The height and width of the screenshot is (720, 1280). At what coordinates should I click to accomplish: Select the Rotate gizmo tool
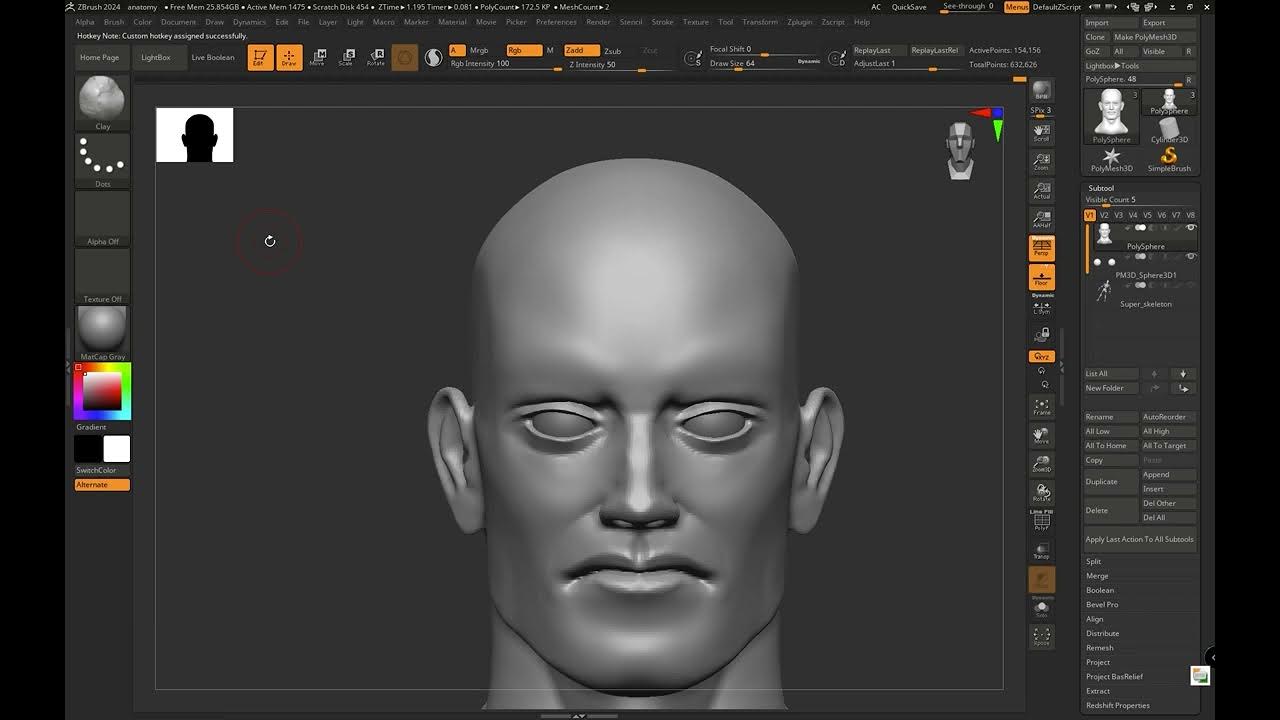pos(375,58)
